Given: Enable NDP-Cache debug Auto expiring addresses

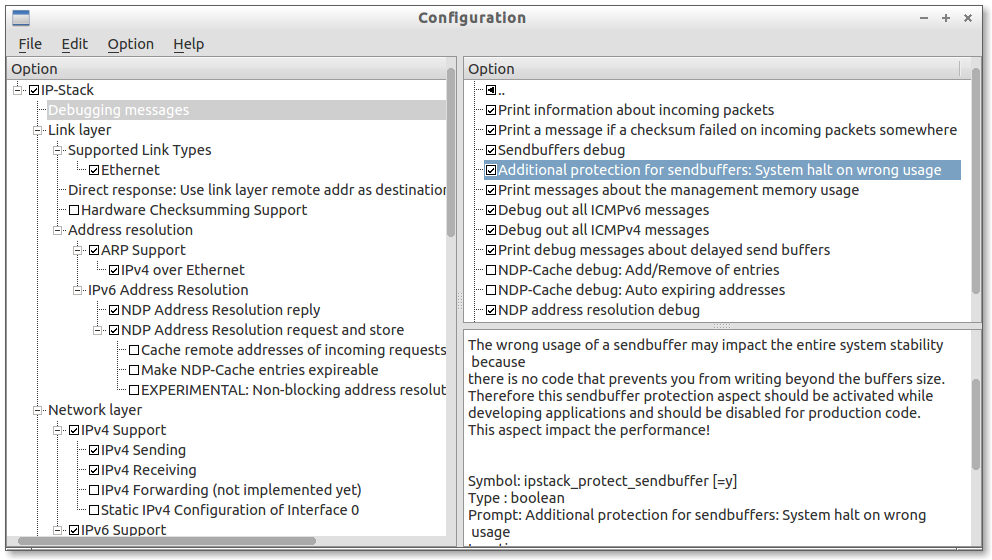Looking at the screenshot, I should pyautogui.click(x=491, y=290).
